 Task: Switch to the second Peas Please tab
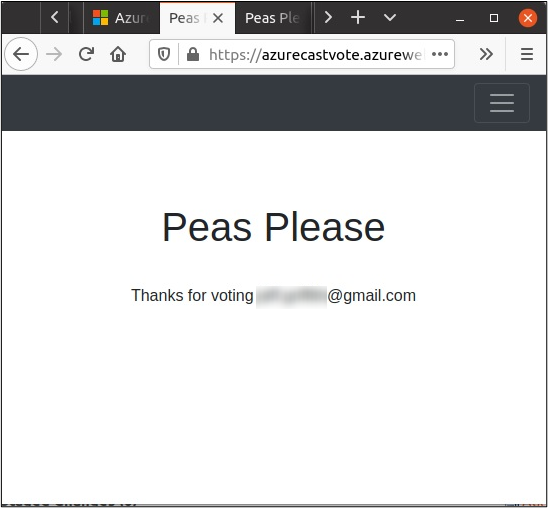point(273,18)
